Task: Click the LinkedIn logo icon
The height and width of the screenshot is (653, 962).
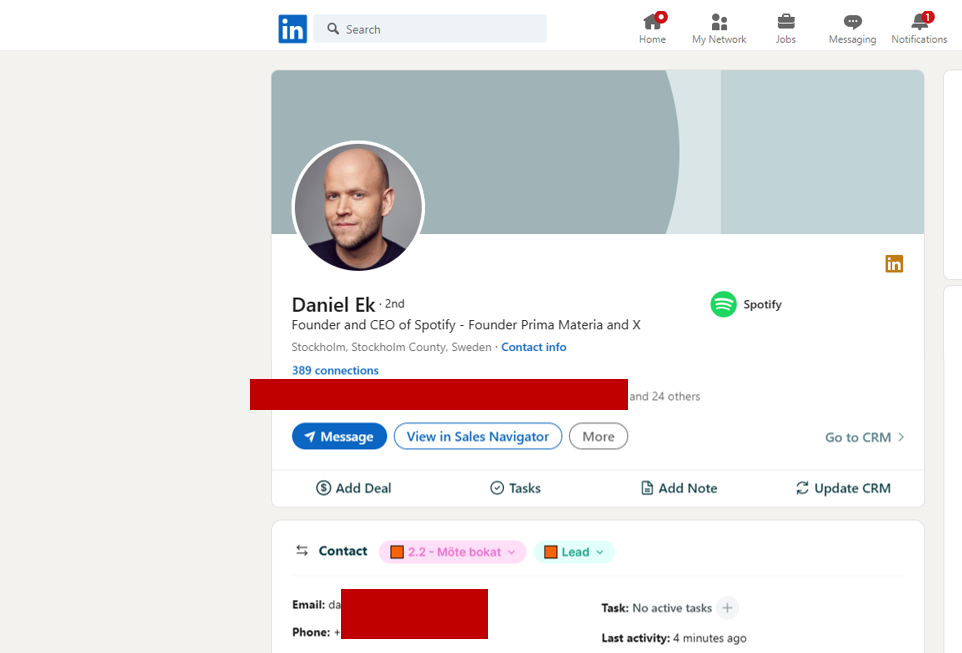Action: click(292, 29)
